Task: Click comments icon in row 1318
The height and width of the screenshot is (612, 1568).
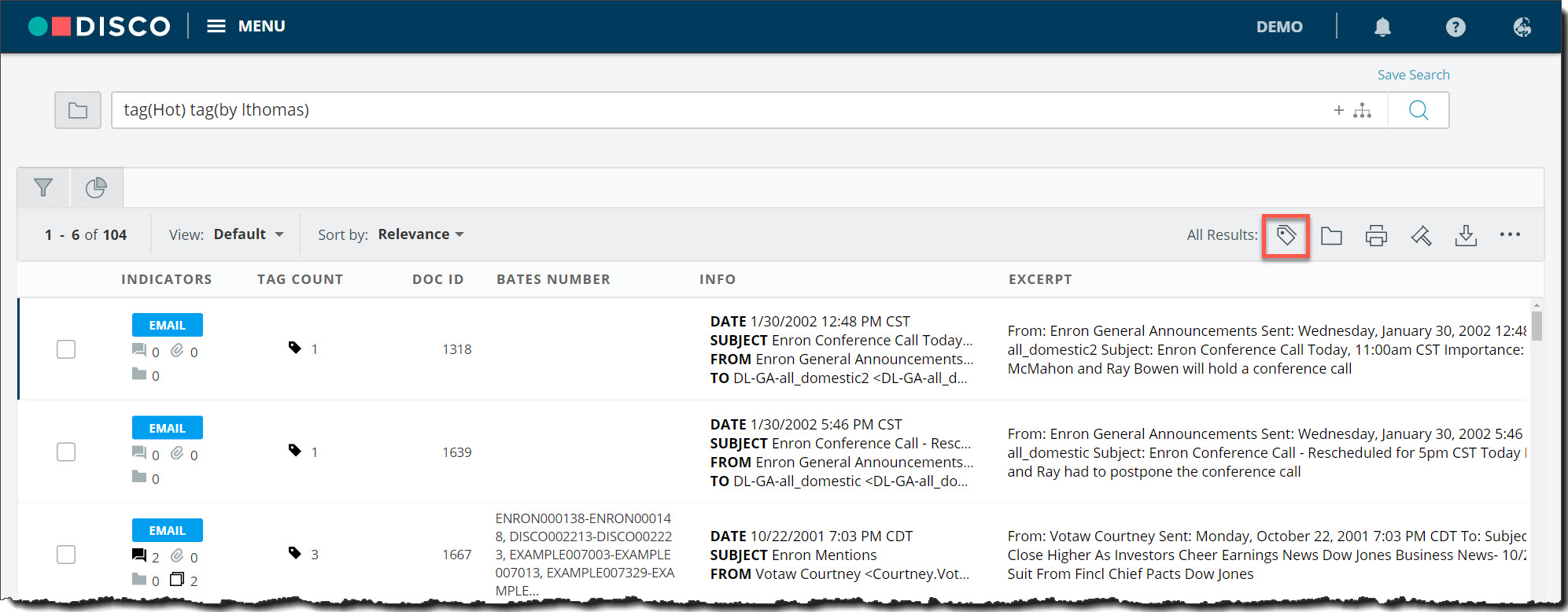Action: (139, 350)
